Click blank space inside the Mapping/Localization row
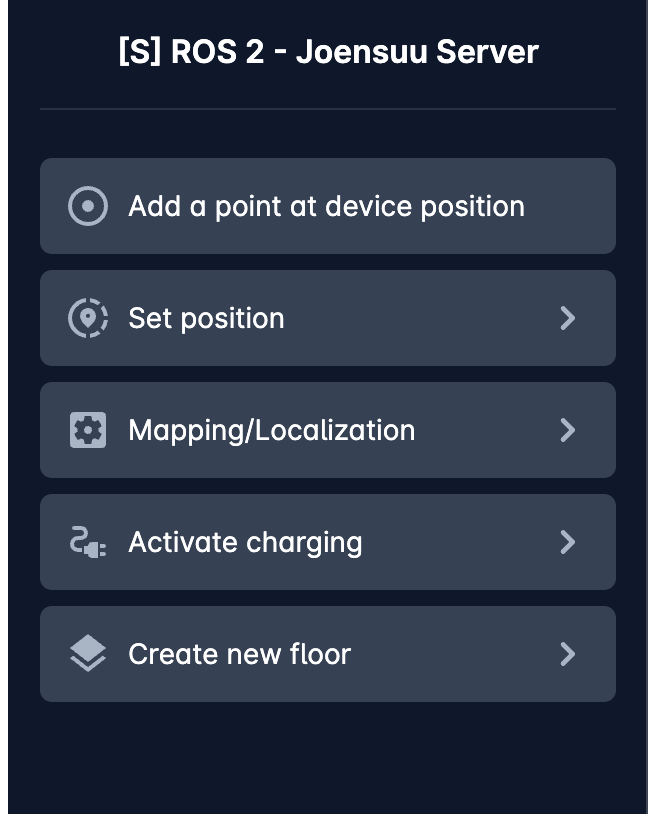 pyautogui.click(x=488, y=430)
